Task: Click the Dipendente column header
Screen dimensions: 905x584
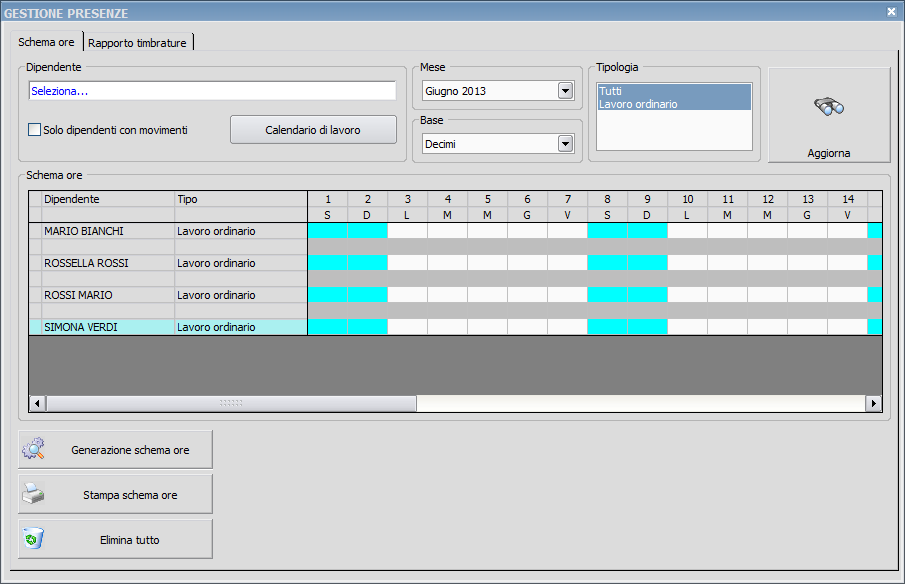Action: [108, 199]
